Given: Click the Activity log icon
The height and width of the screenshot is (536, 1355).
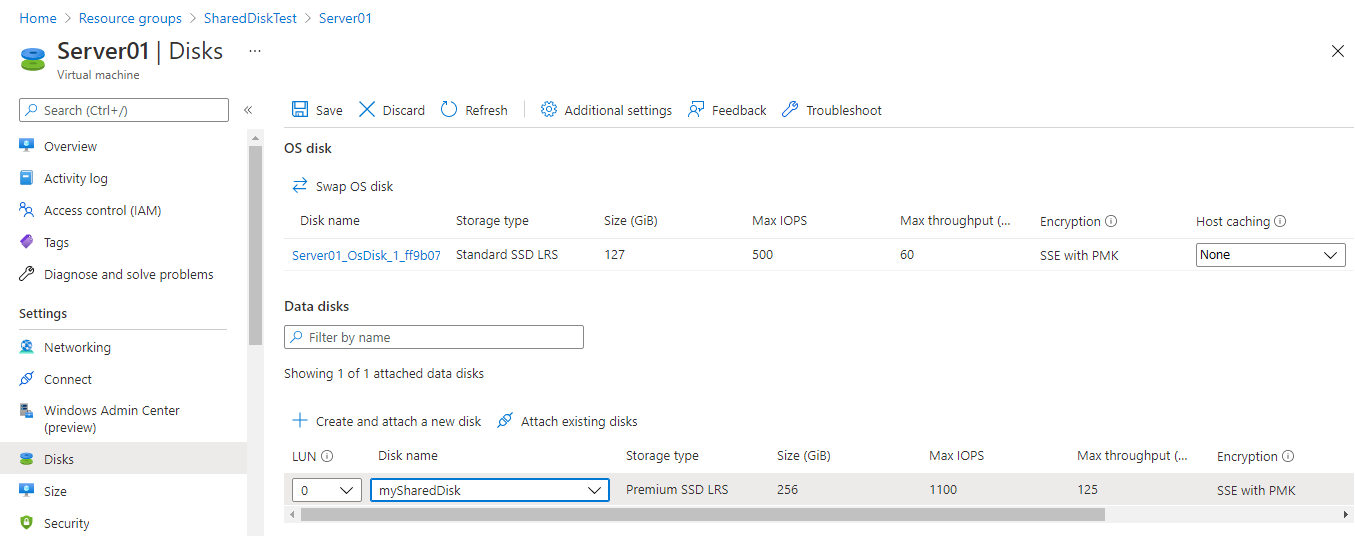Looking at the screenshot, I should point(27,178).
